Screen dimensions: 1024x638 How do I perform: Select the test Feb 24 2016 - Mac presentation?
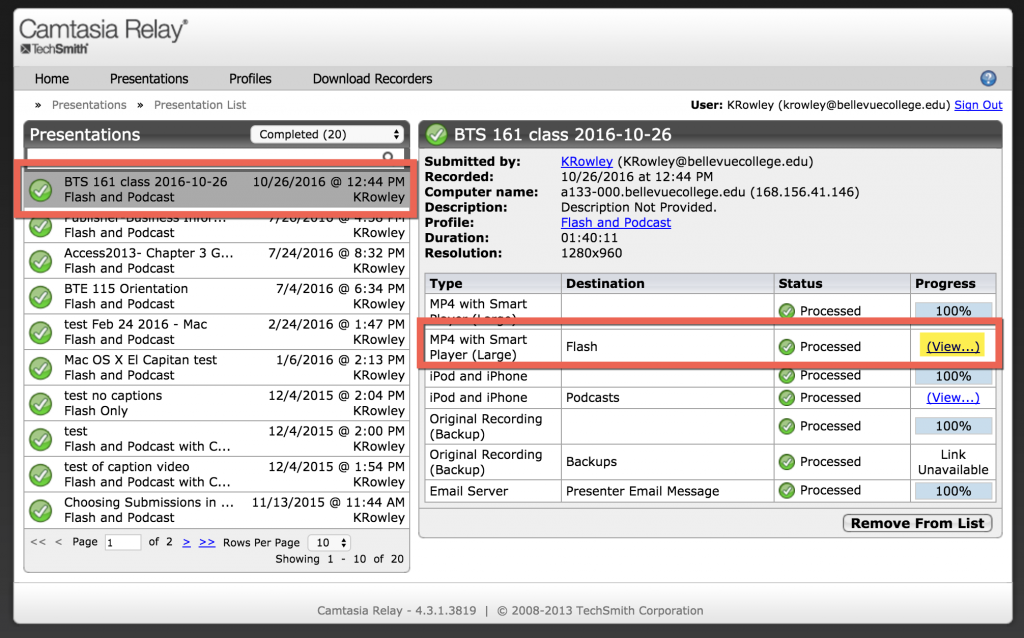(216, 332)
